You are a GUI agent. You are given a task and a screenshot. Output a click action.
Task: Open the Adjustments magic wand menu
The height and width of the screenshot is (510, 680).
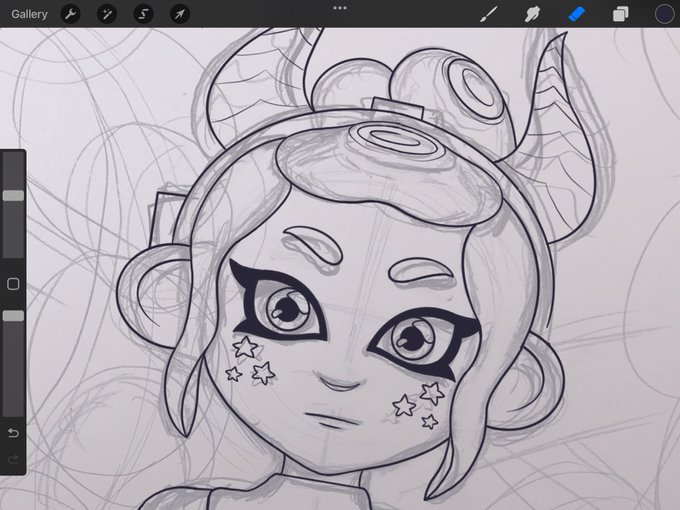pos(107,14)
